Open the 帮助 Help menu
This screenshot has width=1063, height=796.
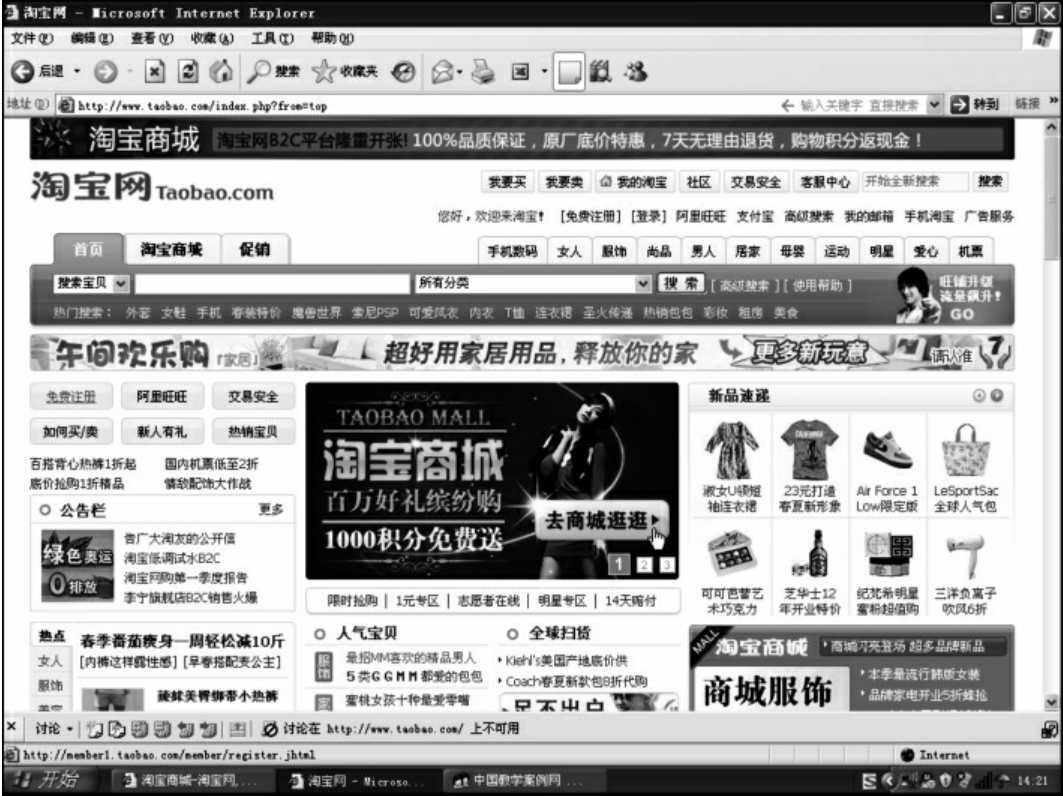(332, 38)
